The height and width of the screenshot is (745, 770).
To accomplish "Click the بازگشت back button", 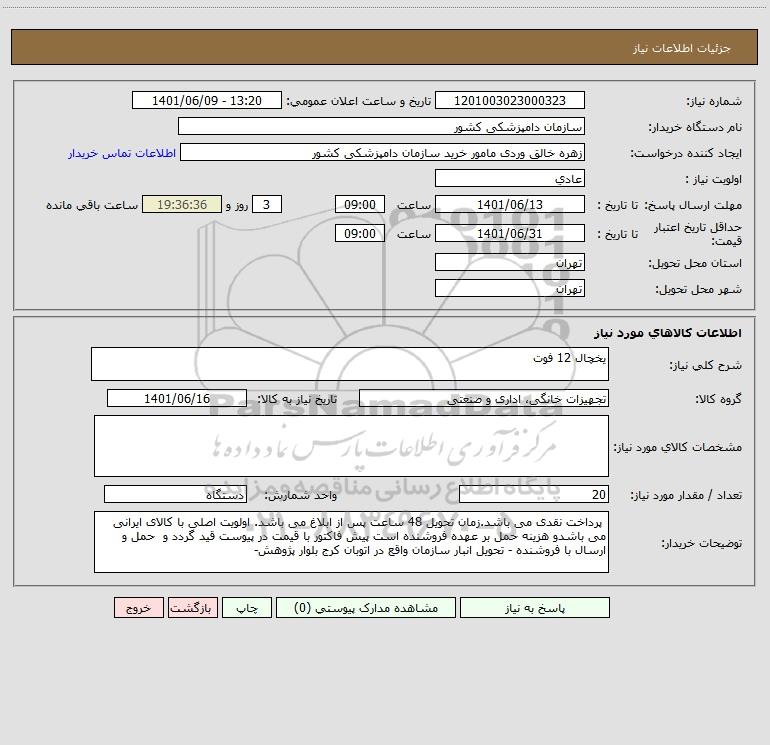I will tap(192, 607).
